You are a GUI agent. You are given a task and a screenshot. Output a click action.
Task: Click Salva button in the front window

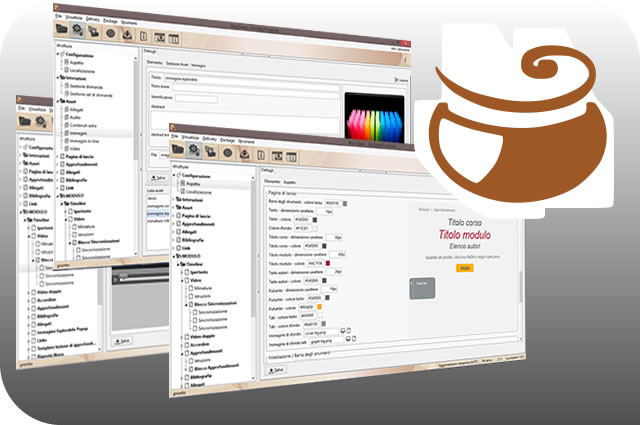(276, 370)
